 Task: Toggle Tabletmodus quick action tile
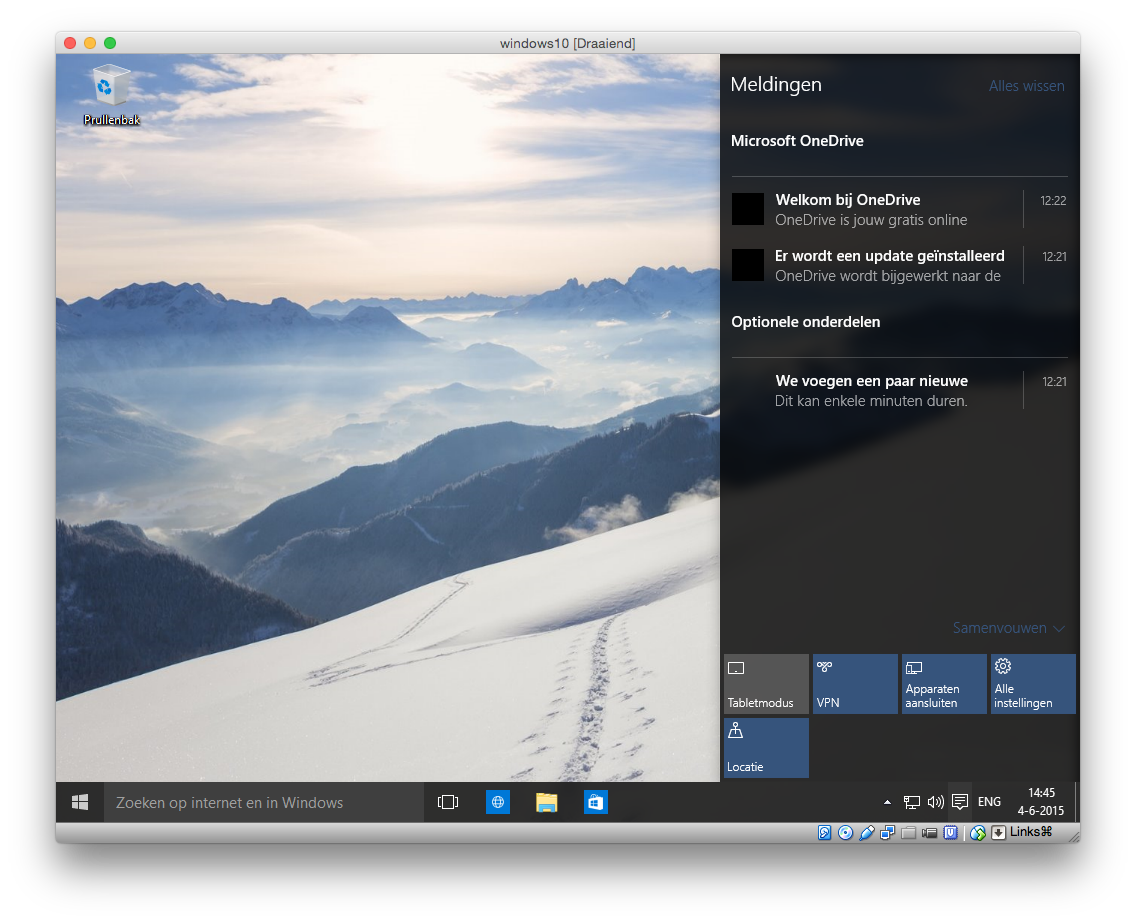click(x=766, y=684)
